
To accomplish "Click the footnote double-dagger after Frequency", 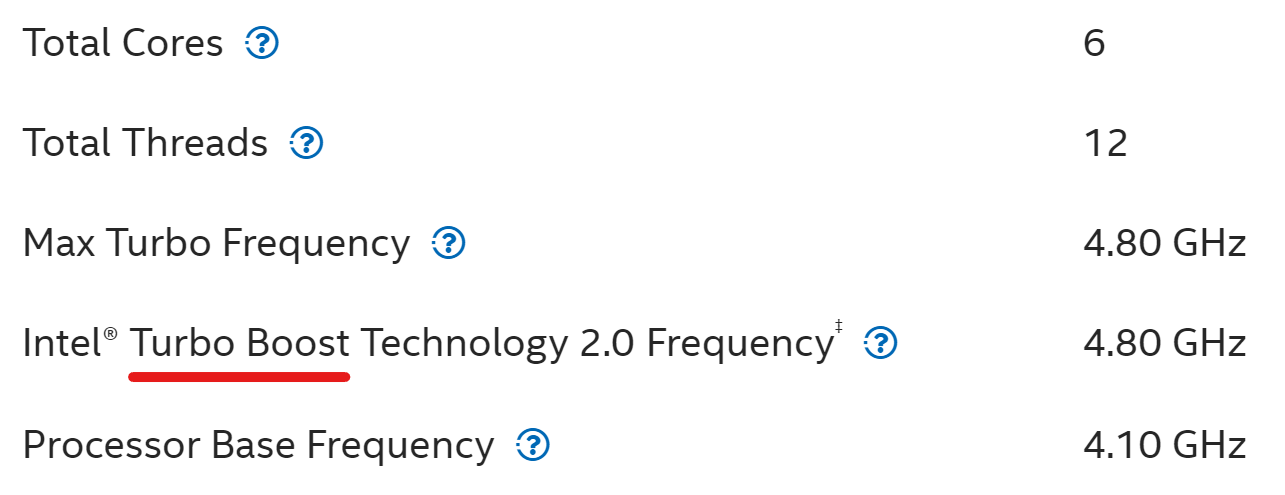I will (x=838, y=326).
